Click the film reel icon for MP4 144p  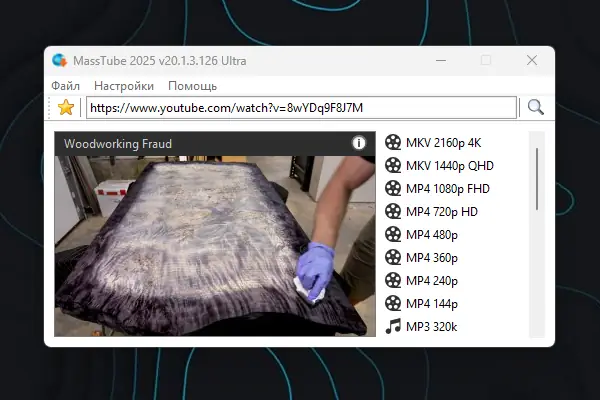click(x=393, y=303)
